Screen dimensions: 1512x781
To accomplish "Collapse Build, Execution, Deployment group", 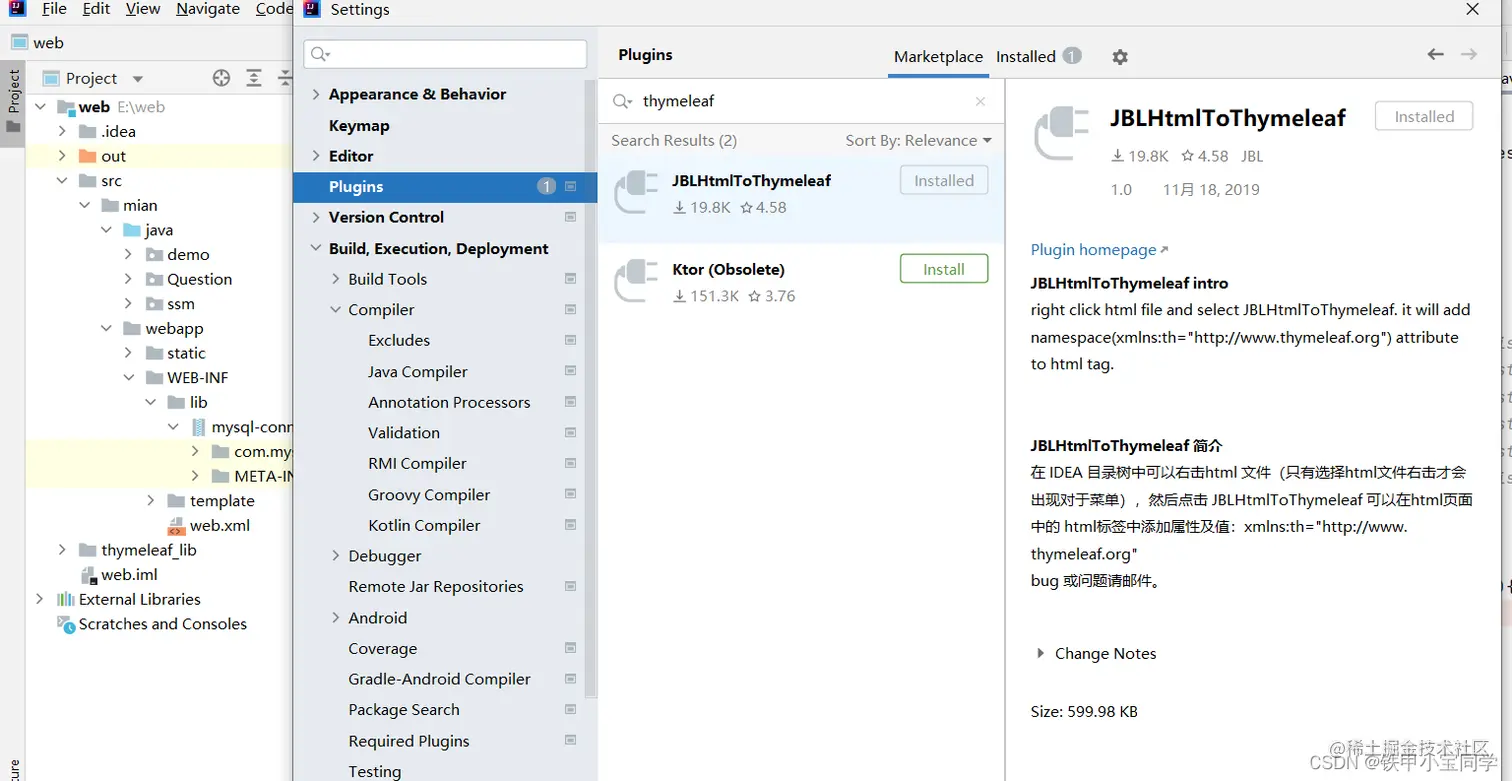I will point(316,248).
